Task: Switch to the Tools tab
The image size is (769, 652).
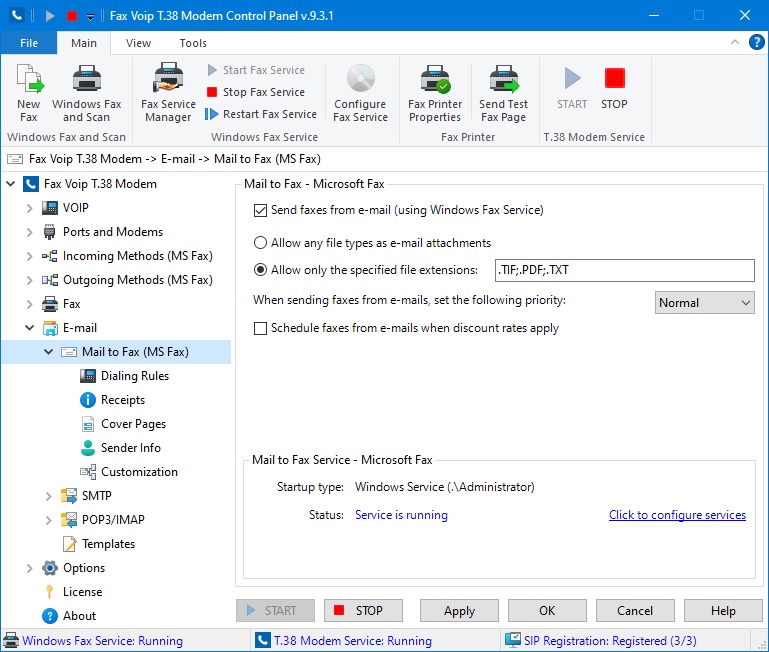Action: pyautogui.click(x=193, y=43)
